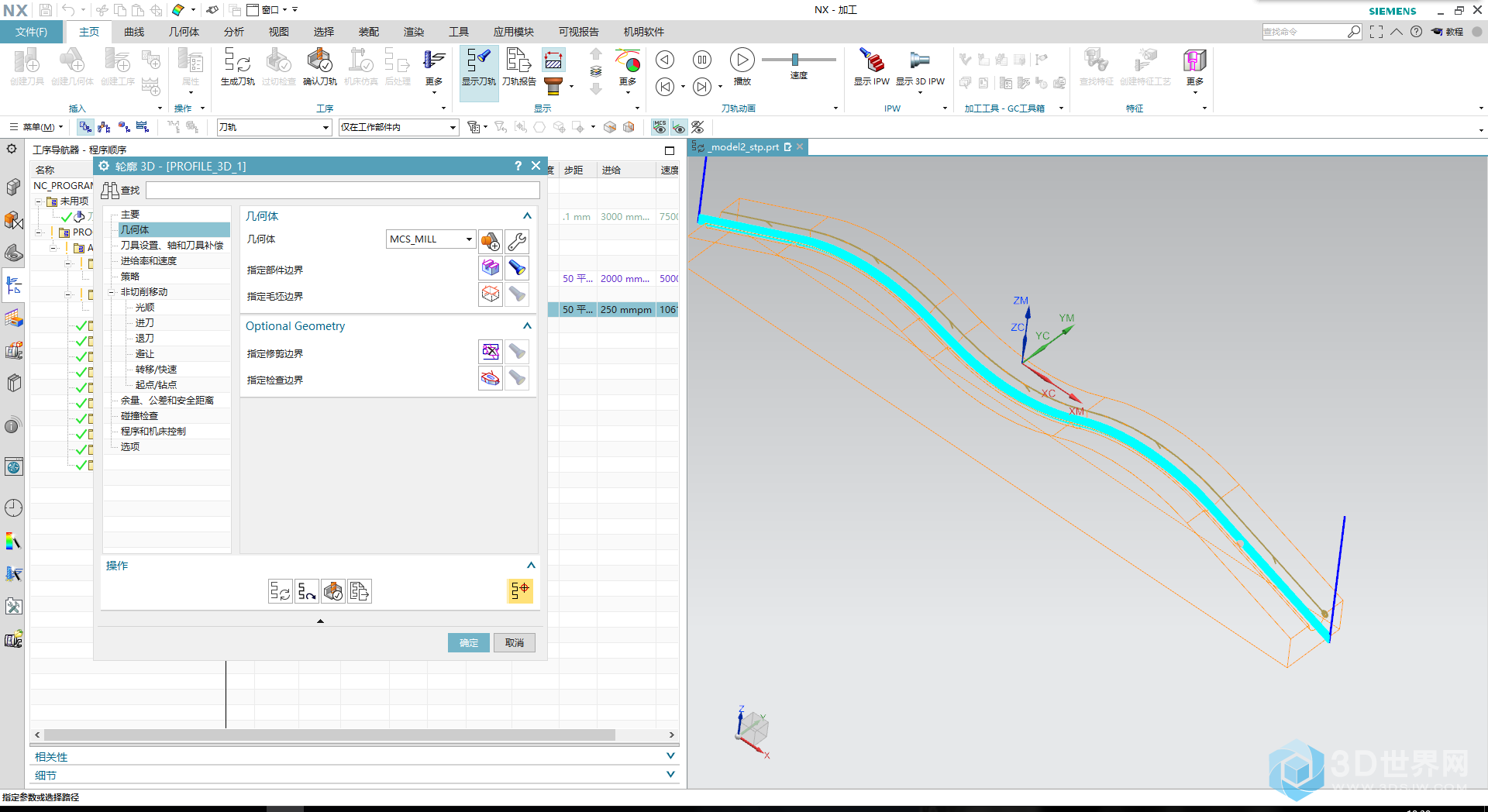Click Replay icon in dialog 操作 section
1488x812 pixels.
(307, 591)
